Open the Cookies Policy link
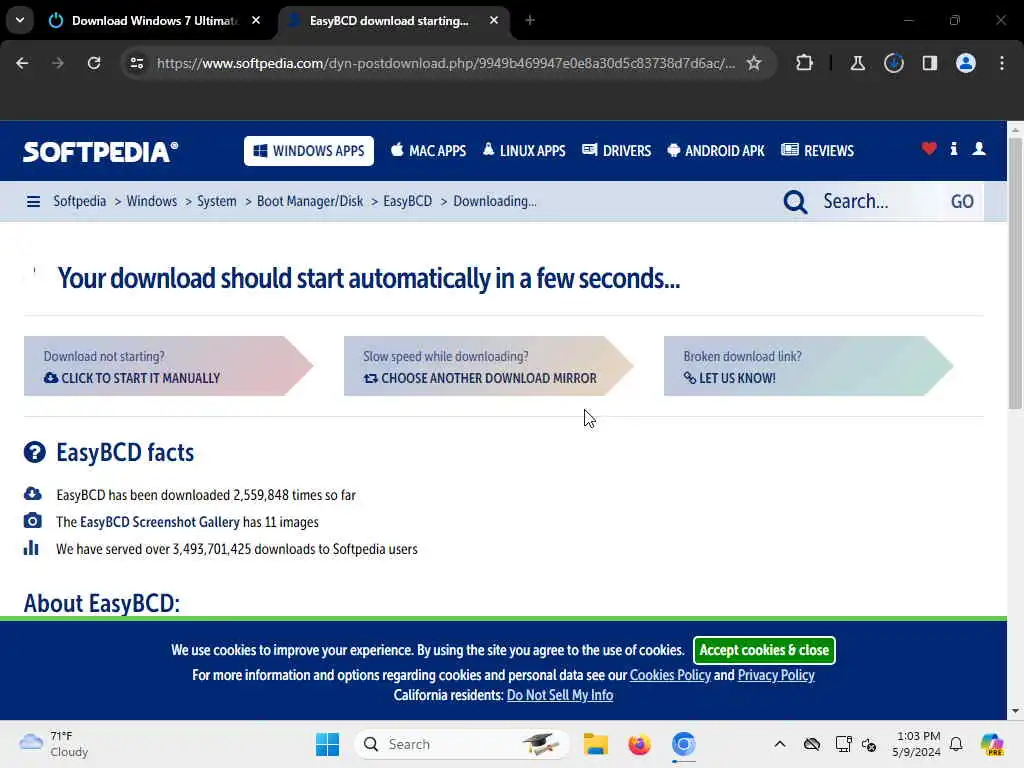This screenshot has height=768, width=1024. coord(670,675)
